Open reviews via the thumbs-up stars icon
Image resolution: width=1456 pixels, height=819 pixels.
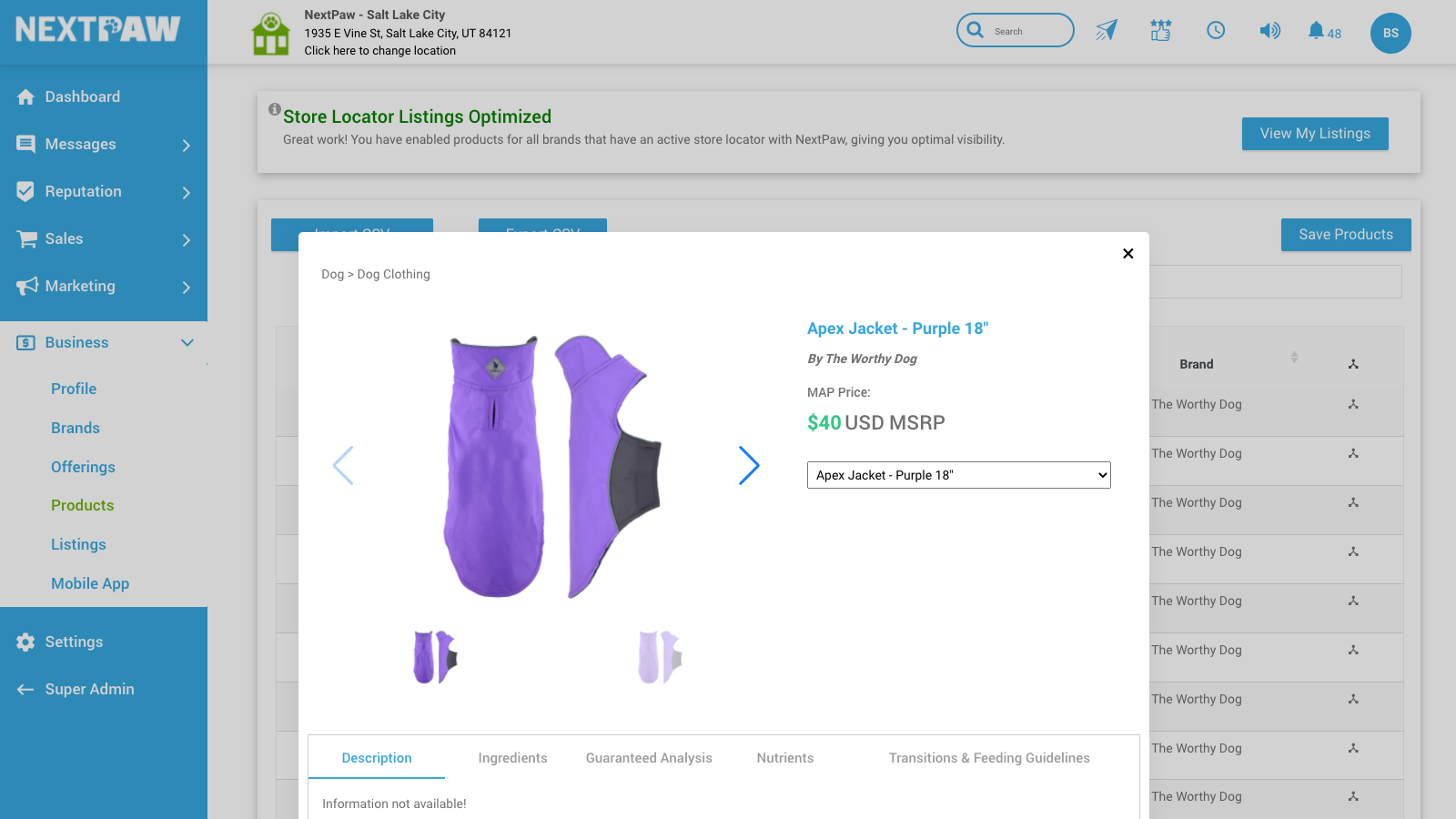(1160, 30)
